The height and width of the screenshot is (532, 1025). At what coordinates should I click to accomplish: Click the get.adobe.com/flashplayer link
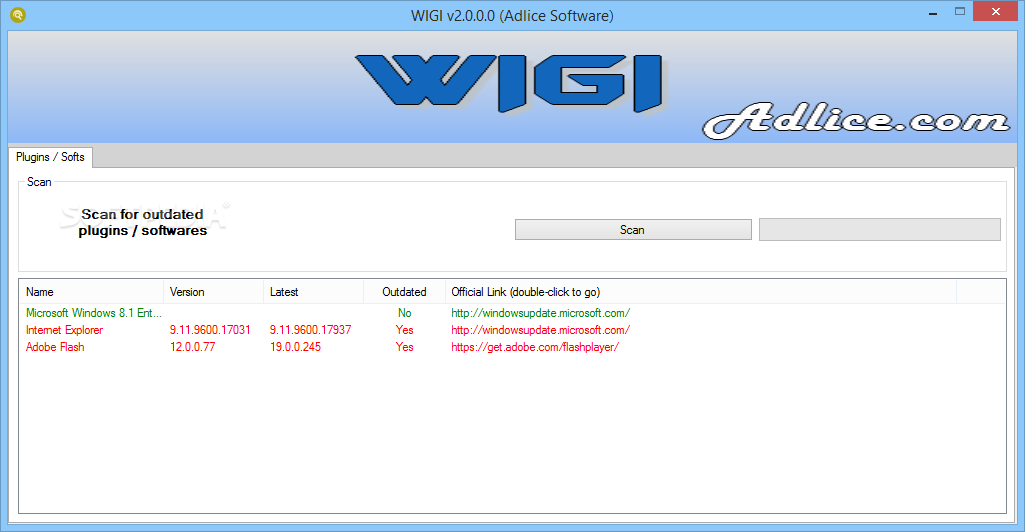coord(535,347)
